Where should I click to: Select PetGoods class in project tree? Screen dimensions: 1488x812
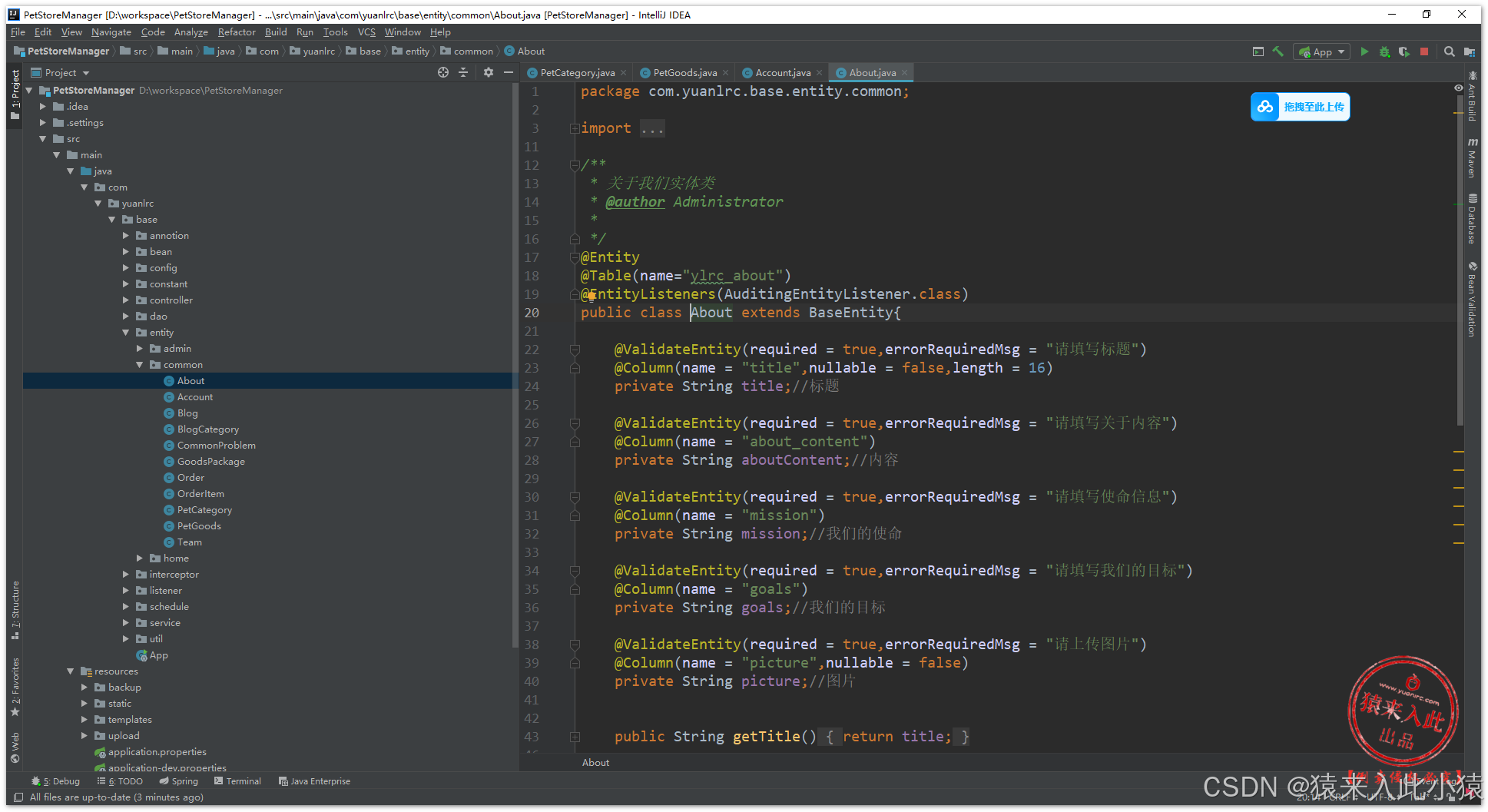[x=199, y=526]
